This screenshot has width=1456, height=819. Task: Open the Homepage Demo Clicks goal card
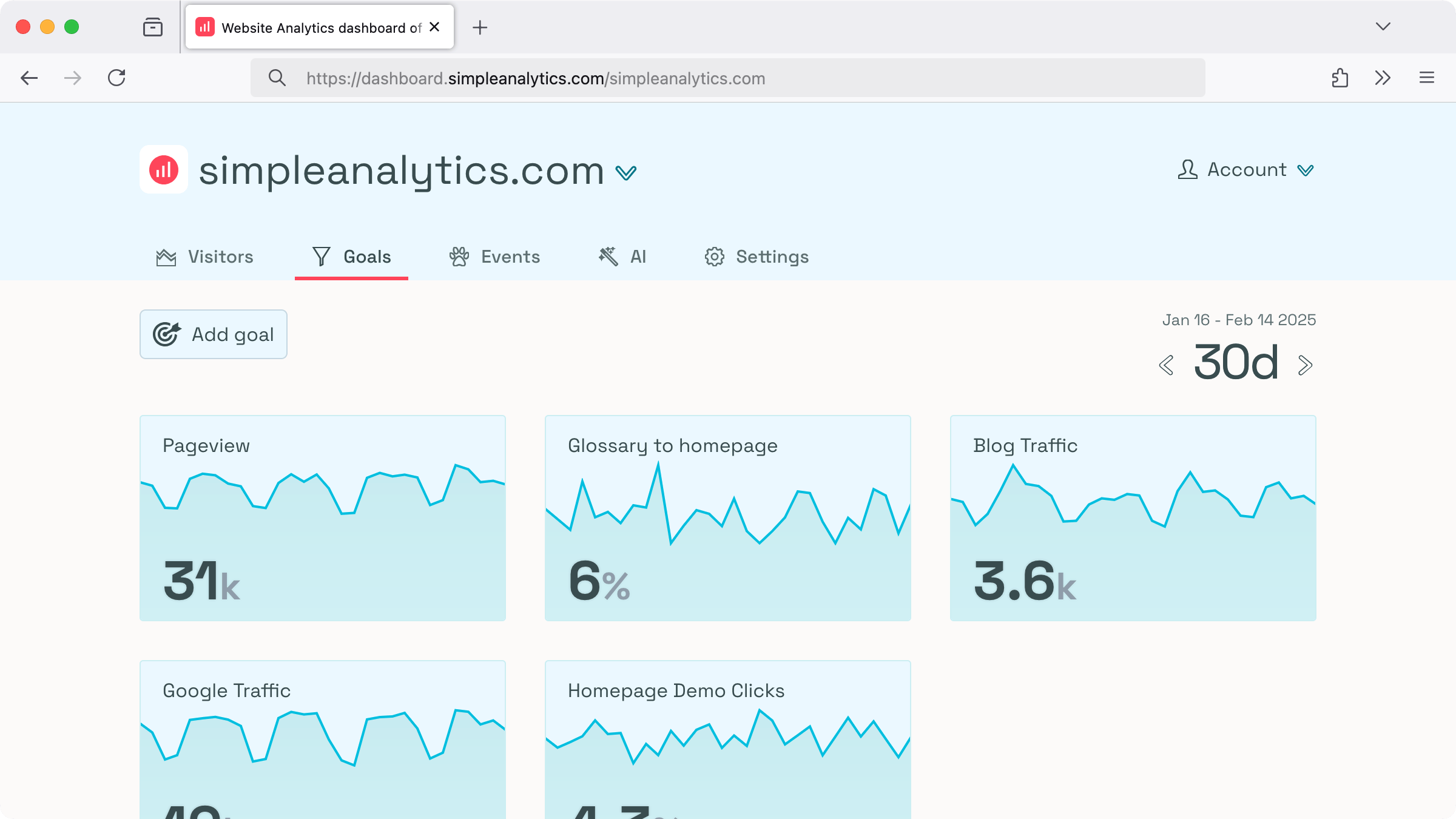pyautogui.click(x=728, y=740)
